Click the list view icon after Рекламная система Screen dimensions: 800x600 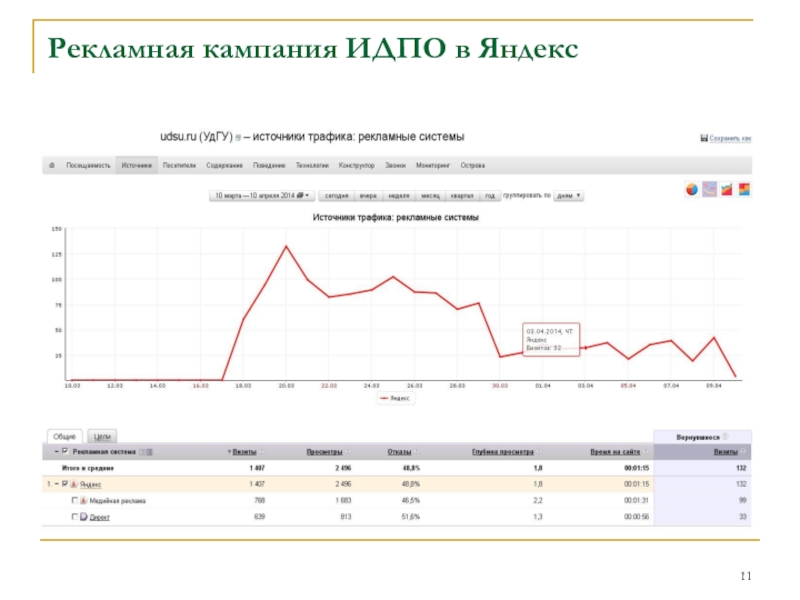pos(149,452)
